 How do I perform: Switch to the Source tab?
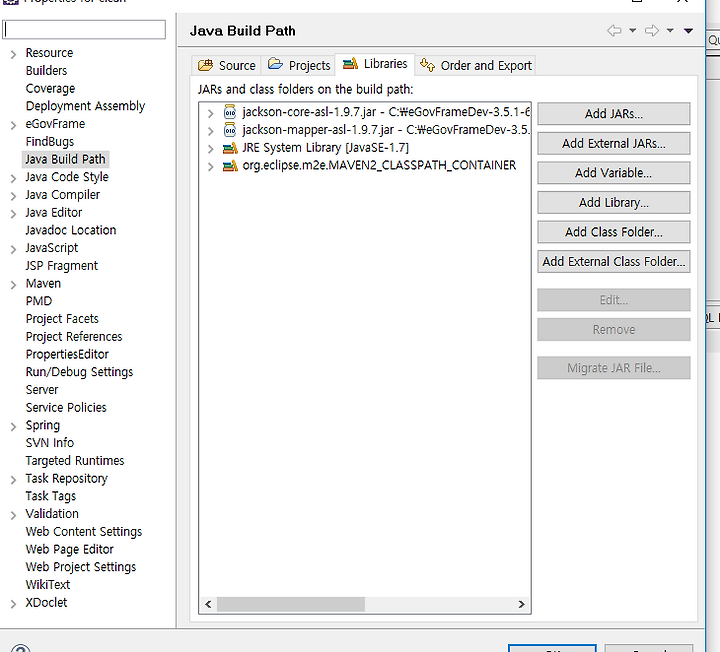(226, 66)
